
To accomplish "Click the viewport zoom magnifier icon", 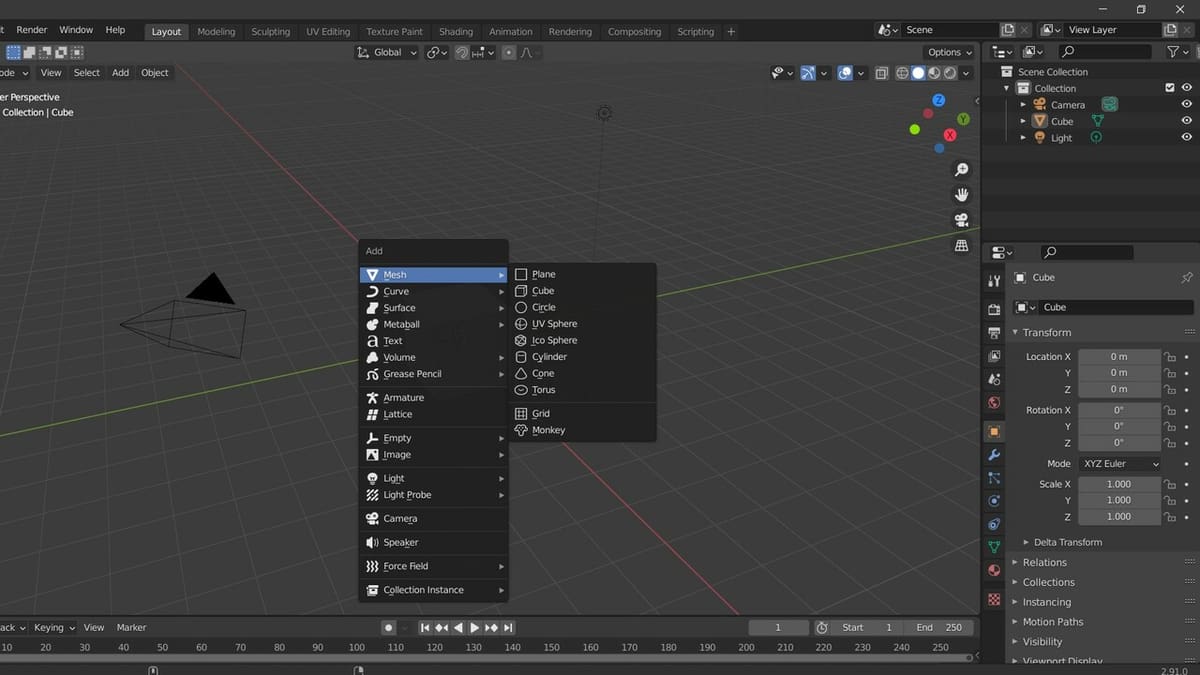I will point(962,170).
